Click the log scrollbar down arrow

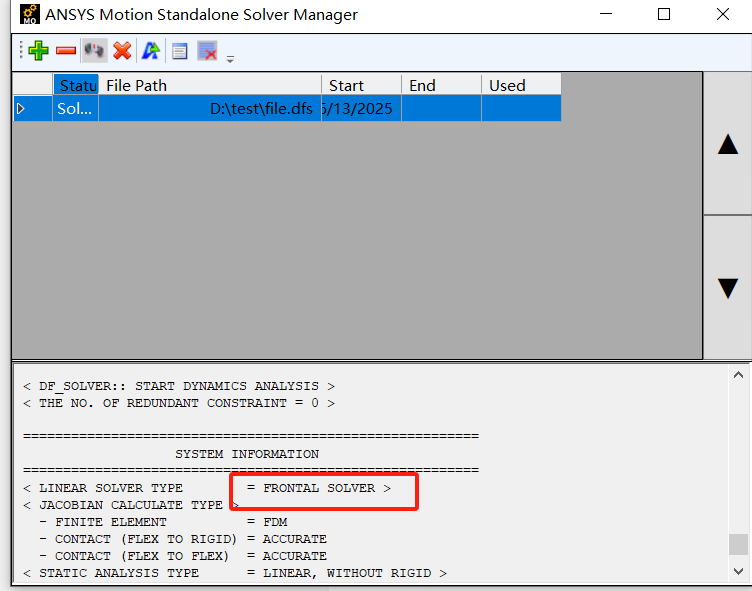(x=739, y=571)
